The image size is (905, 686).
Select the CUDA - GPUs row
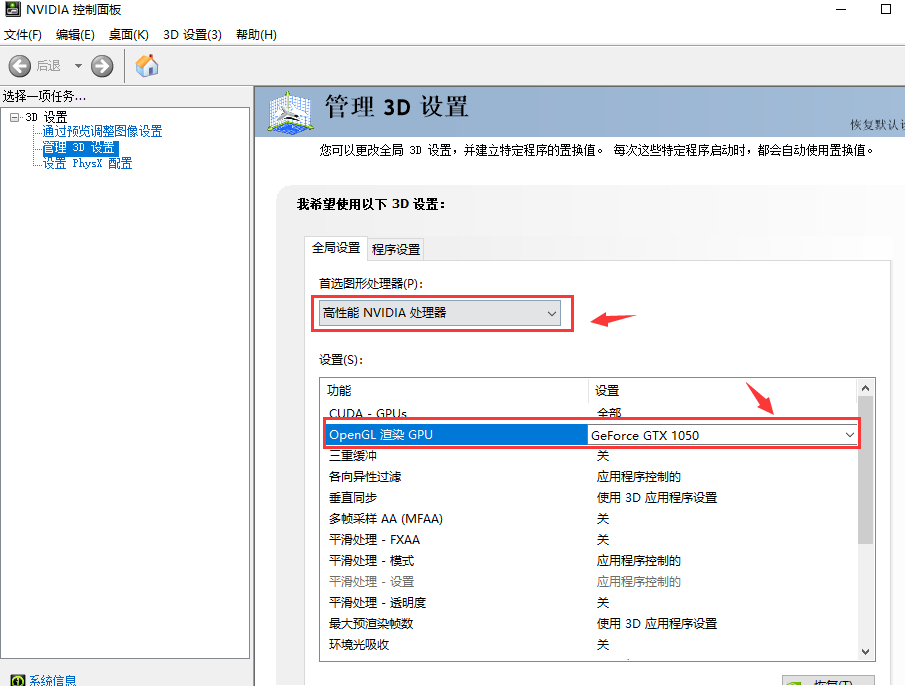coord(589,413)
